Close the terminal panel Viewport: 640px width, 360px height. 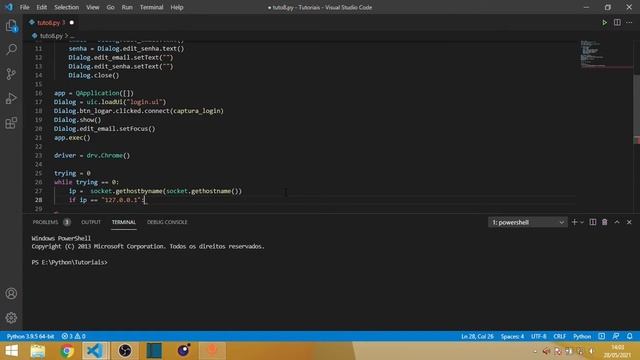[x=629, y=222]
